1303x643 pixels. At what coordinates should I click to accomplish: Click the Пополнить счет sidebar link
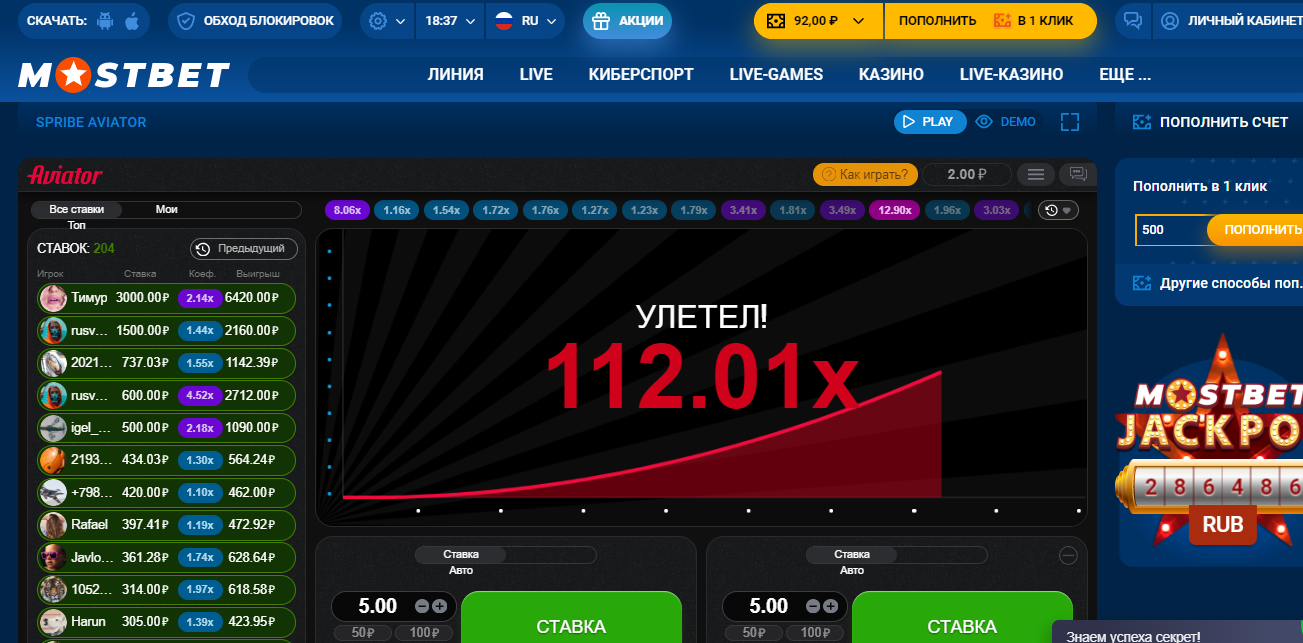[x=1210, y=122]
